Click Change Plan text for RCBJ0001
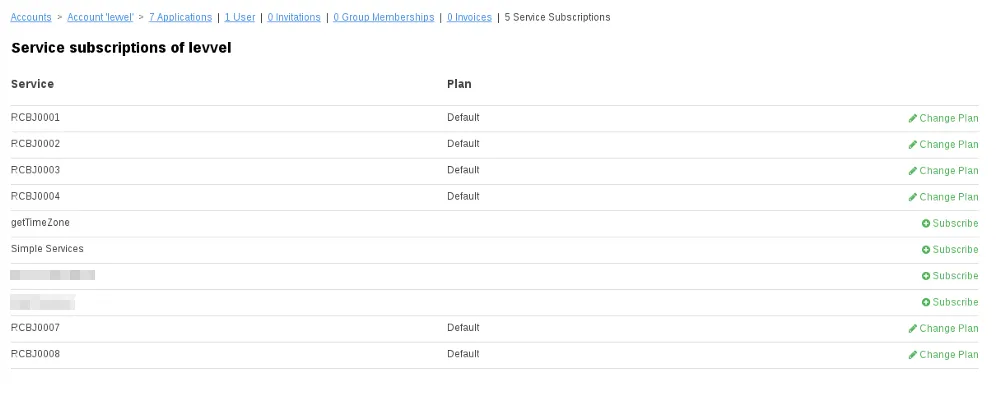Screen dimensions: 1000x404 [x=949, y=118]
